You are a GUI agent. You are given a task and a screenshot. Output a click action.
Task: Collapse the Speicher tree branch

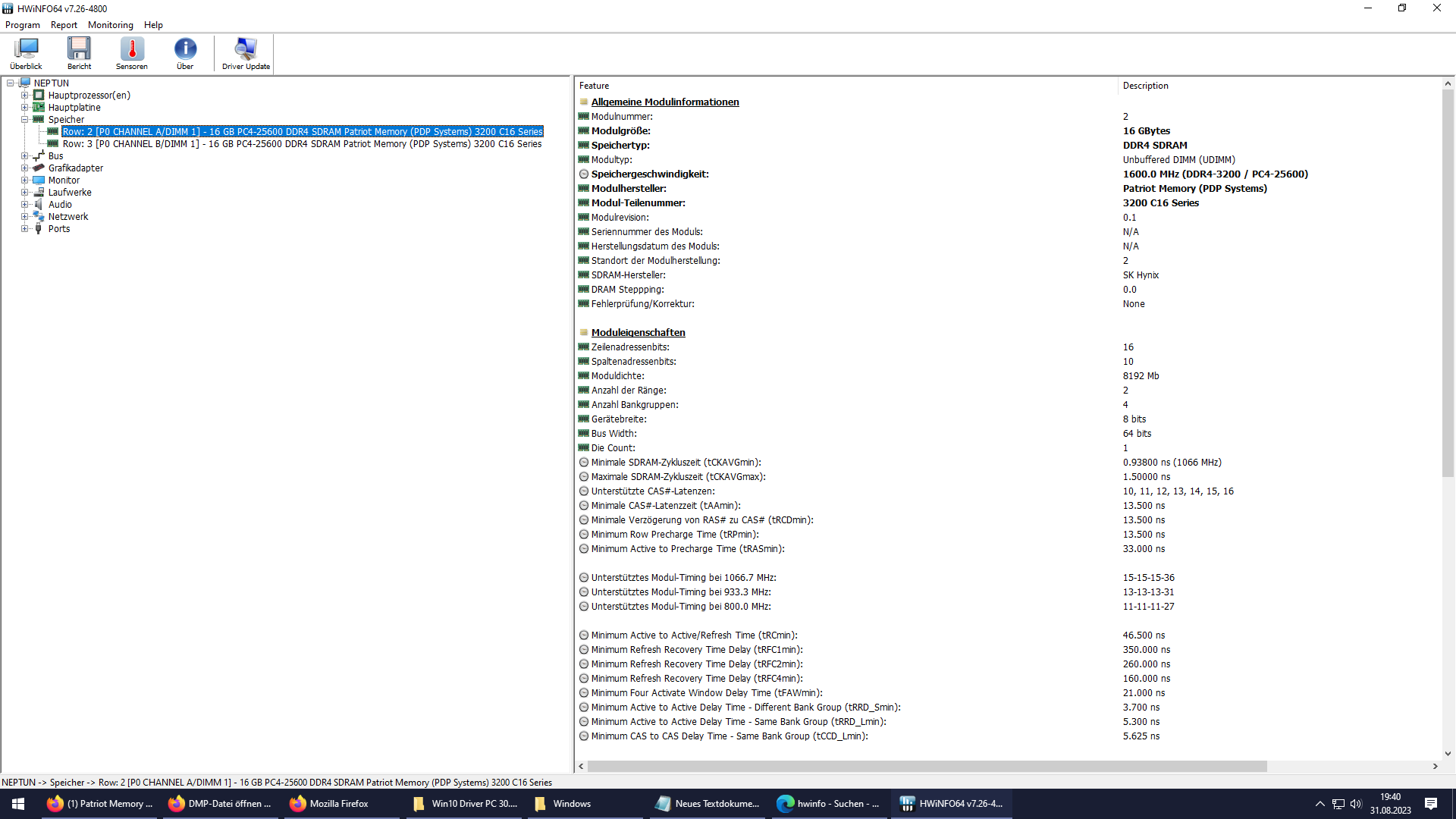coord(25,120)
